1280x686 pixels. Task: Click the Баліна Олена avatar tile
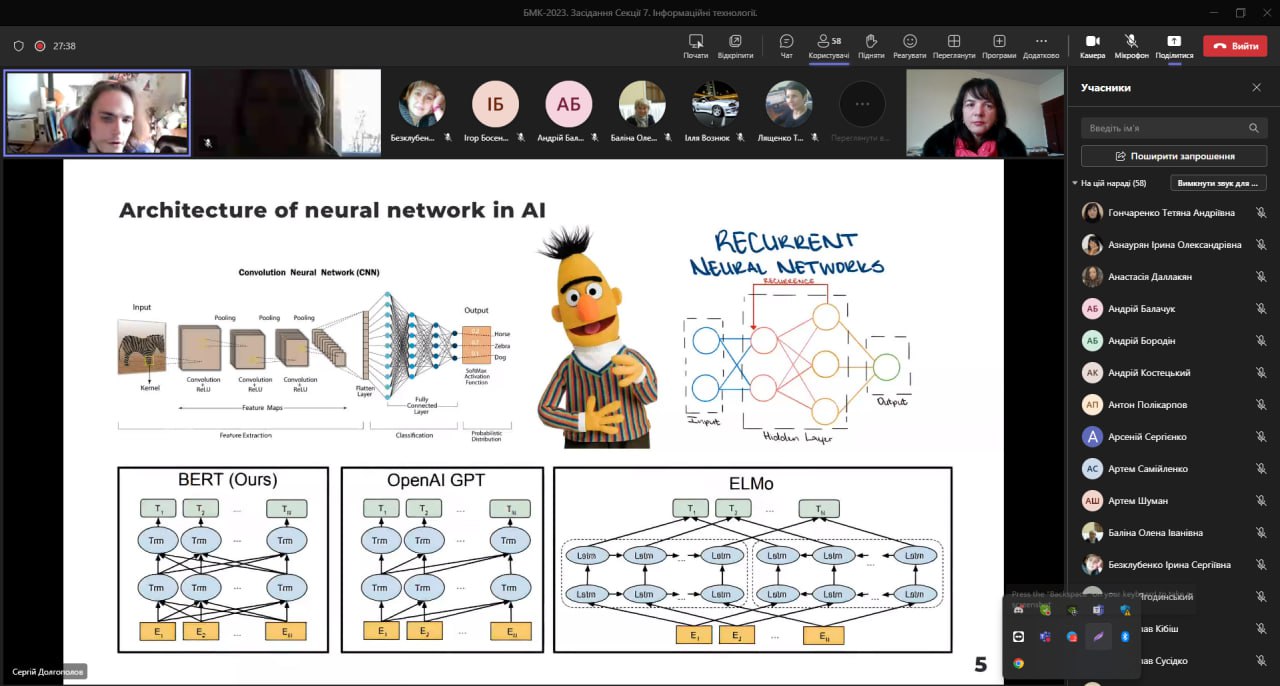(642, 104)
